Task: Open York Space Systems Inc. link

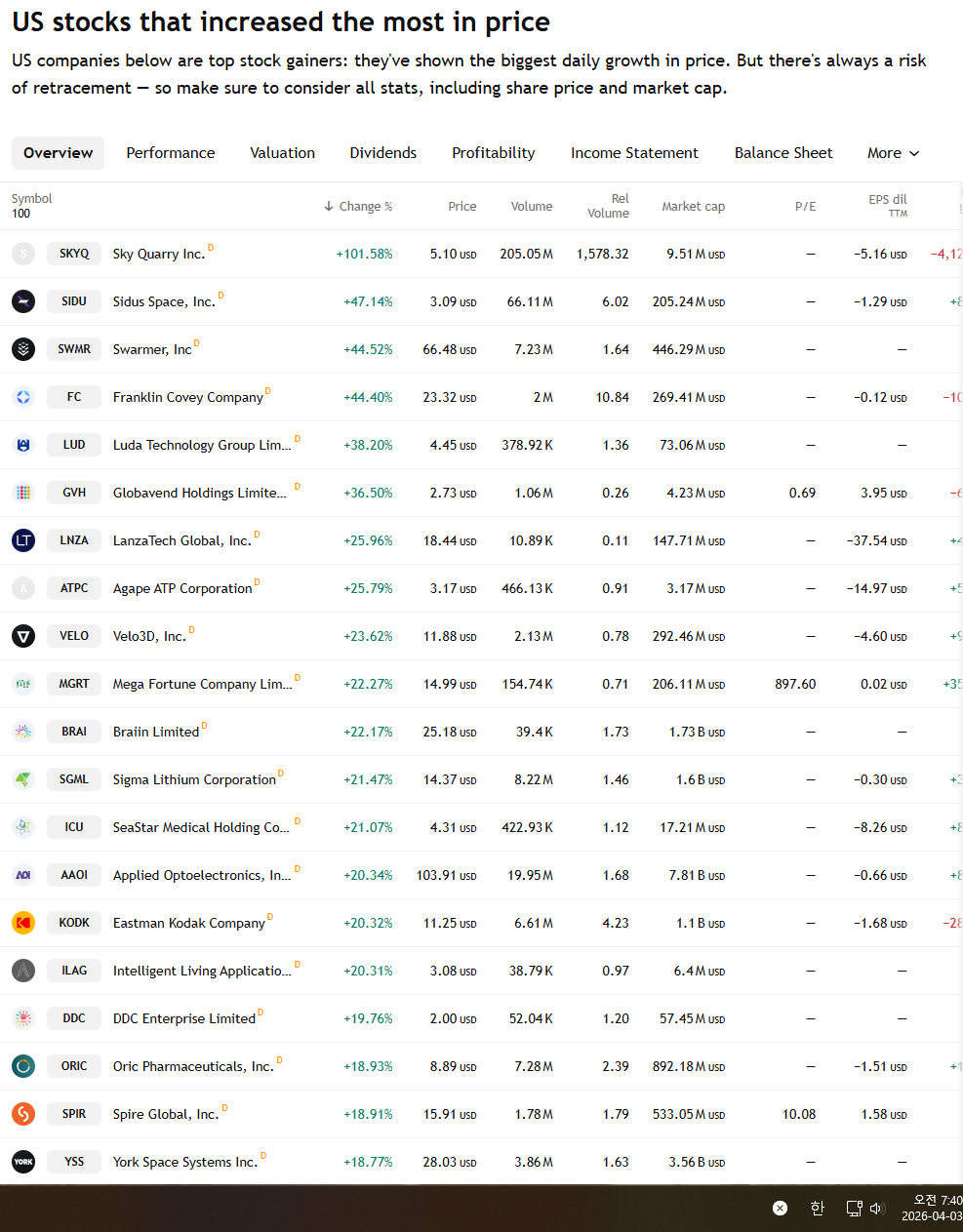Action: (185, 1162)
